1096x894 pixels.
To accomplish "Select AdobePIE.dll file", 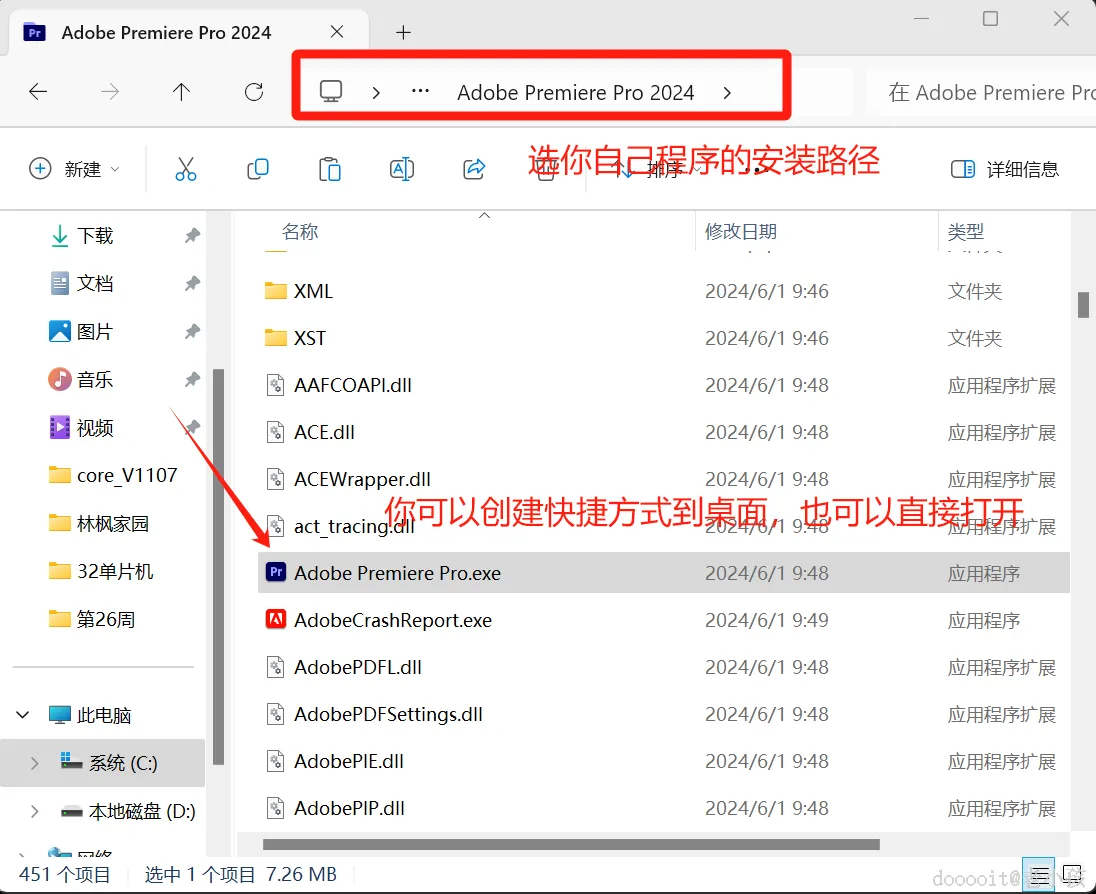I will pyautogui.click(x=335, y=760).
